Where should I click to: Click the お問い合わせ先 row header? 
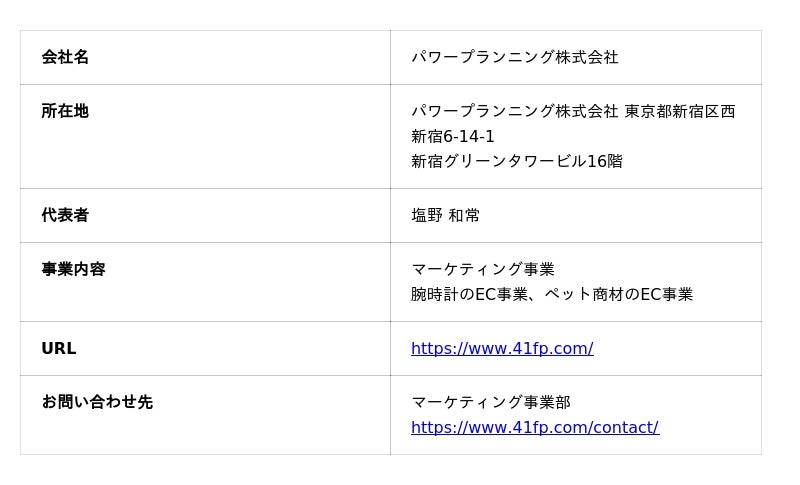click(97, 403)
